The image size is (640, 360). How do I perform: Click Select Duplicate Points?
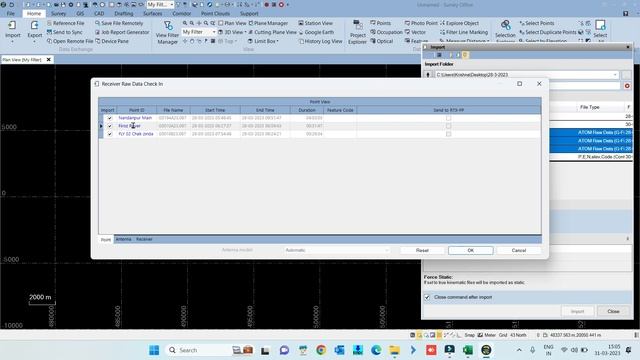click(547, 32)
